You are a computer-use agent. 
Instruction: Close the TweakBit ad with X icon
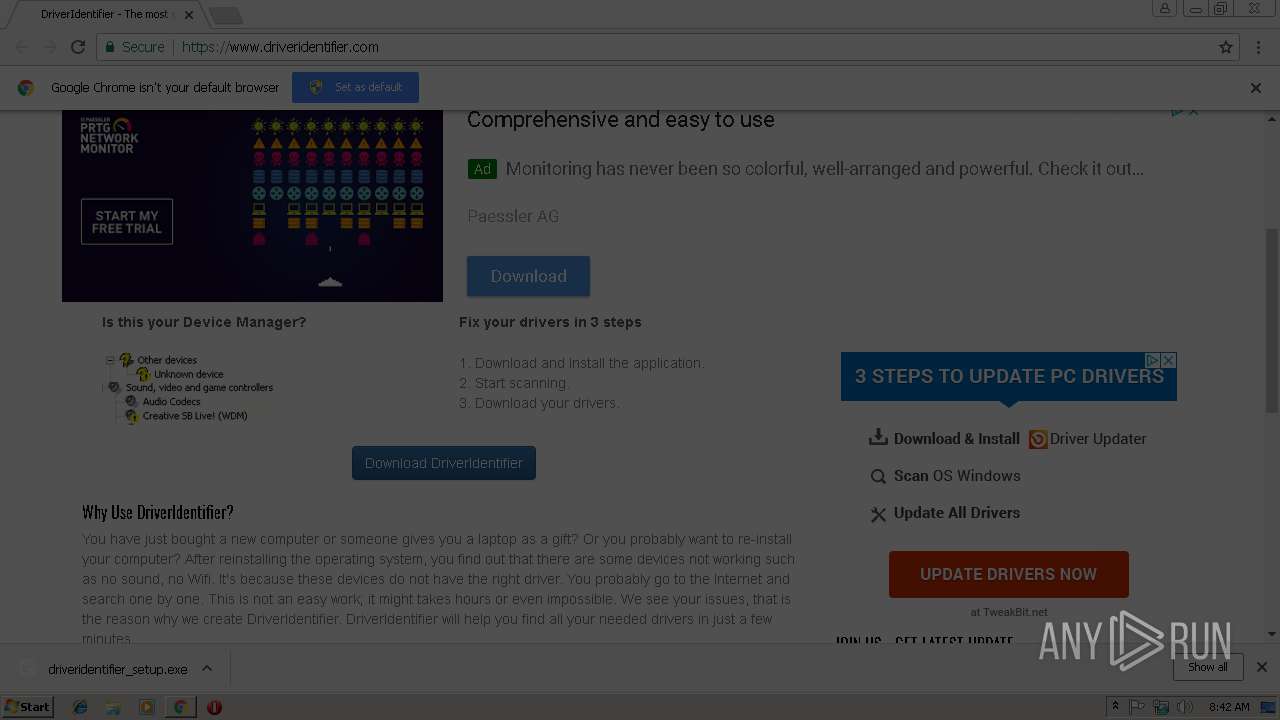(x=1168, y=360)
